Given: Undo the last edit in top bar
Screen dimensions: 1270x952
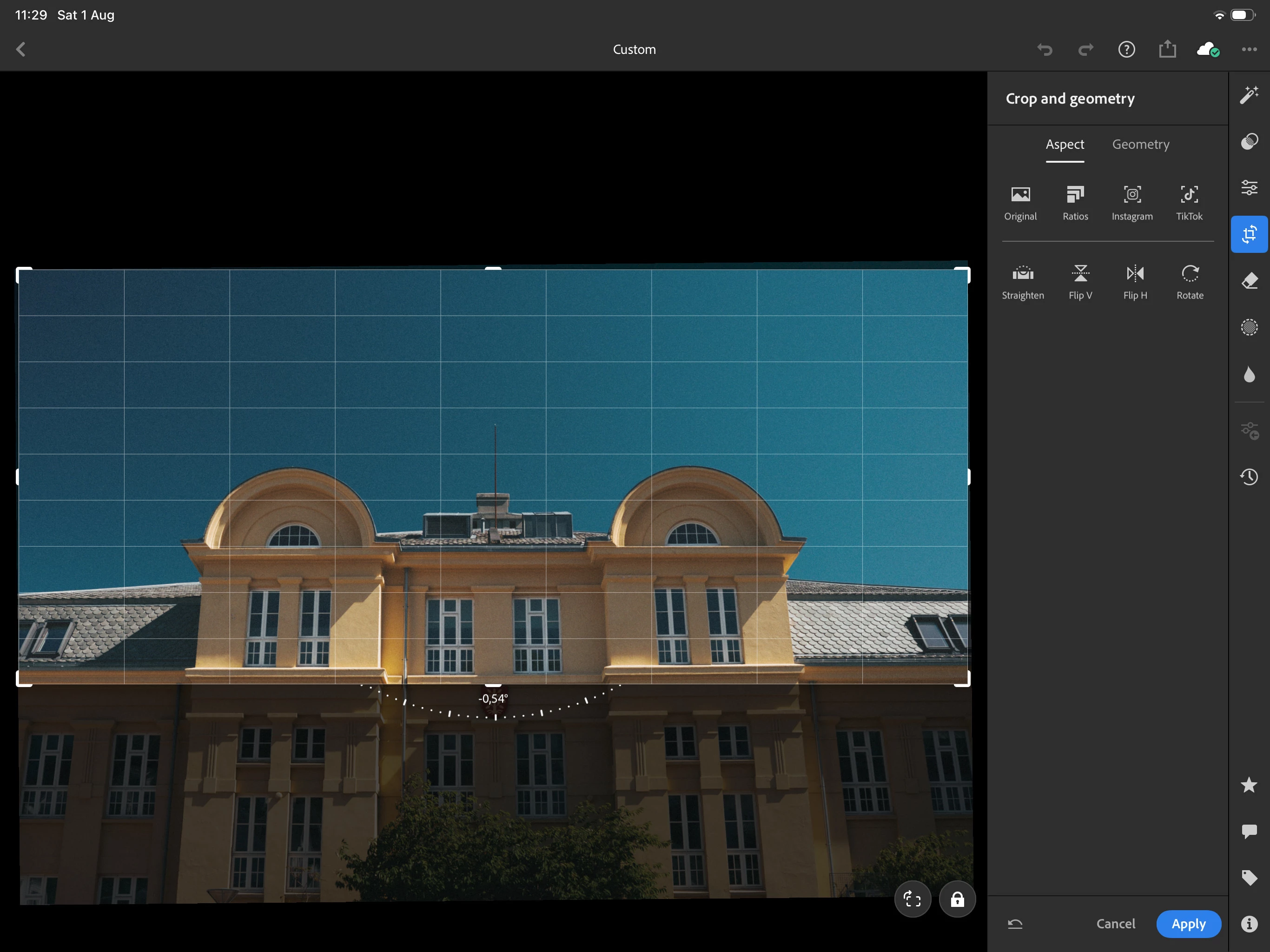Looking at the screenshot, I should tap(1045, 50).
